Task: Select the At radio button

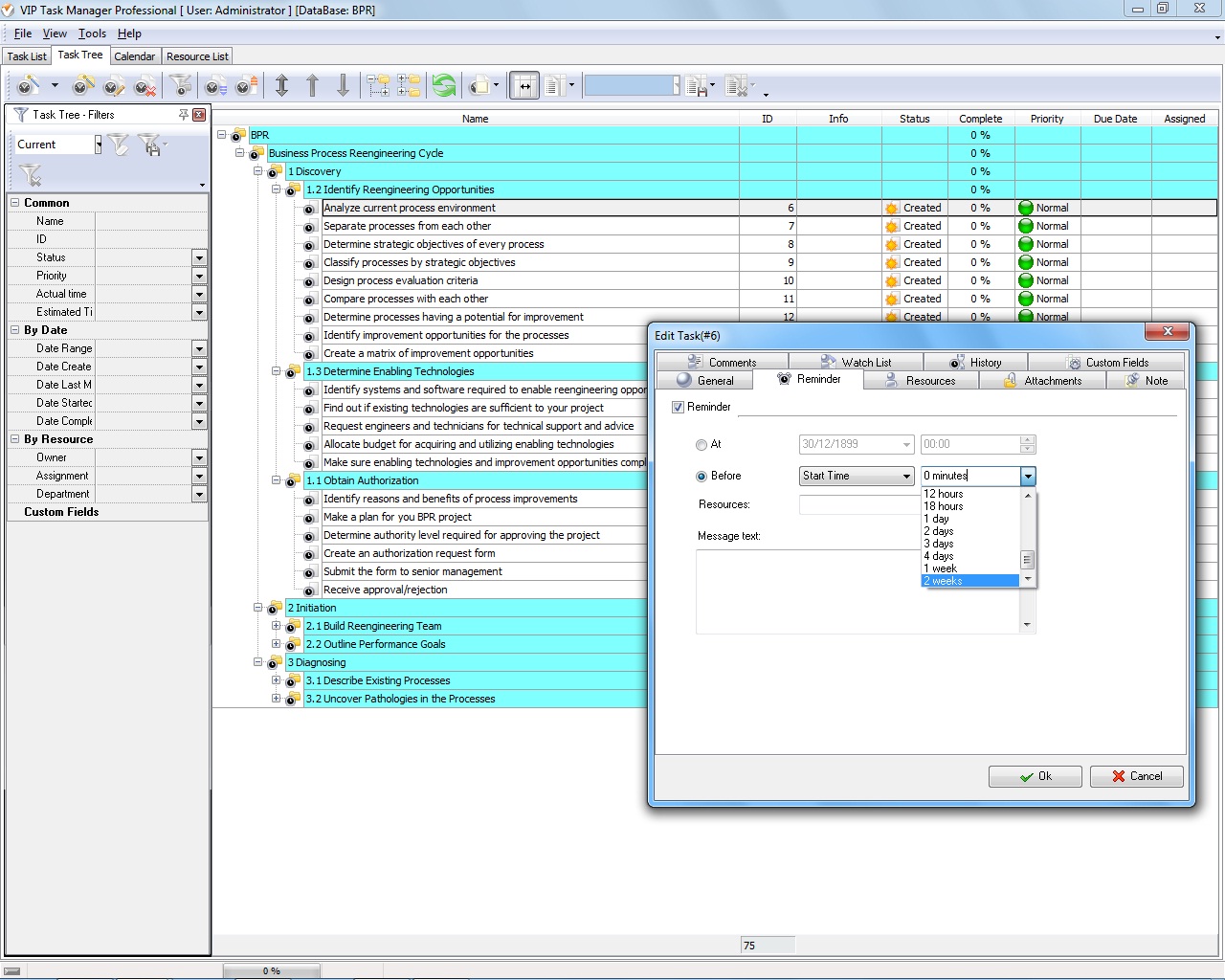Action: pos(702,445)
